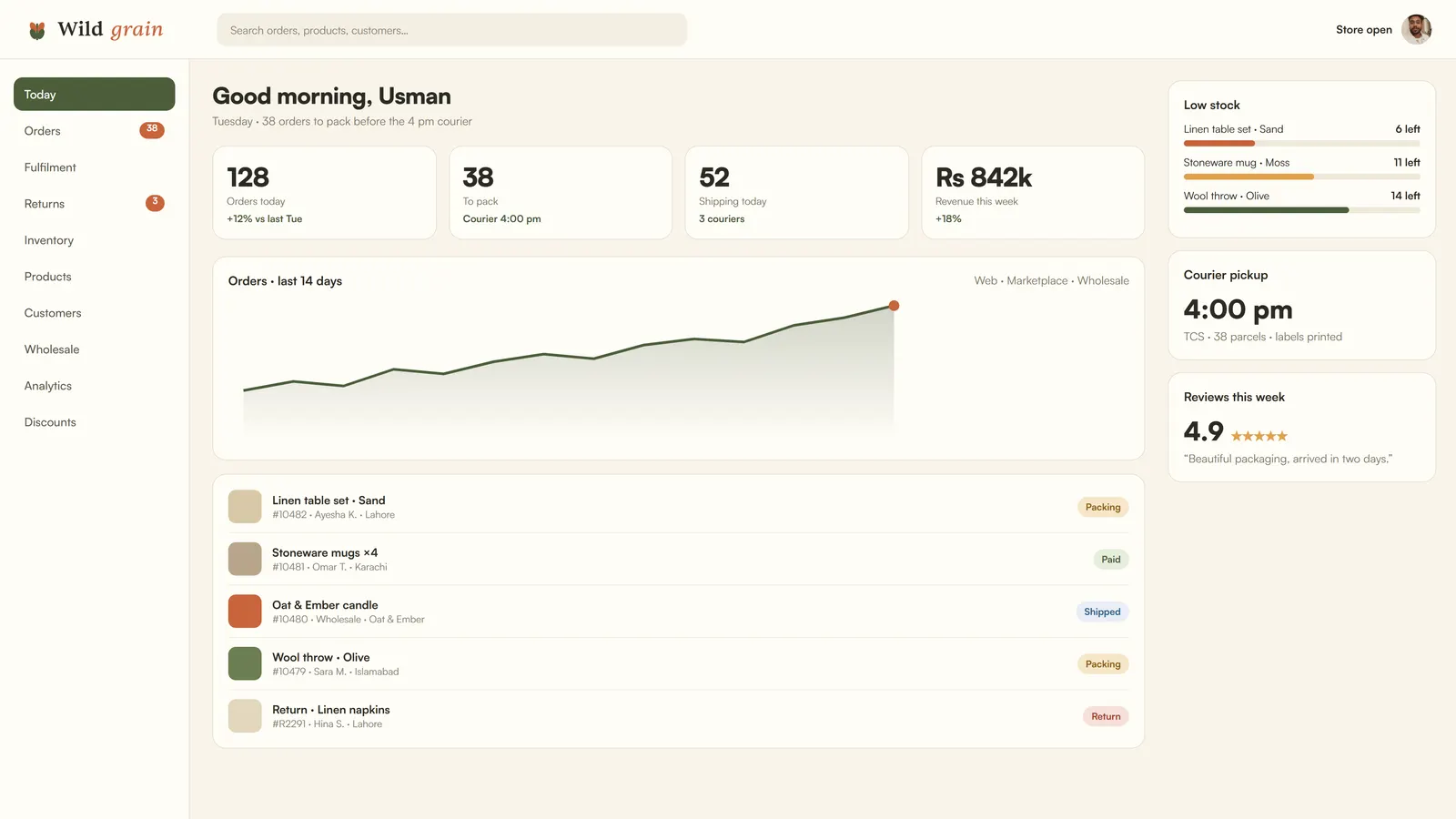This screenshot has width=1456, height=819.
Task: Click the Wild grain leaf logo
Action: (37, 30)
